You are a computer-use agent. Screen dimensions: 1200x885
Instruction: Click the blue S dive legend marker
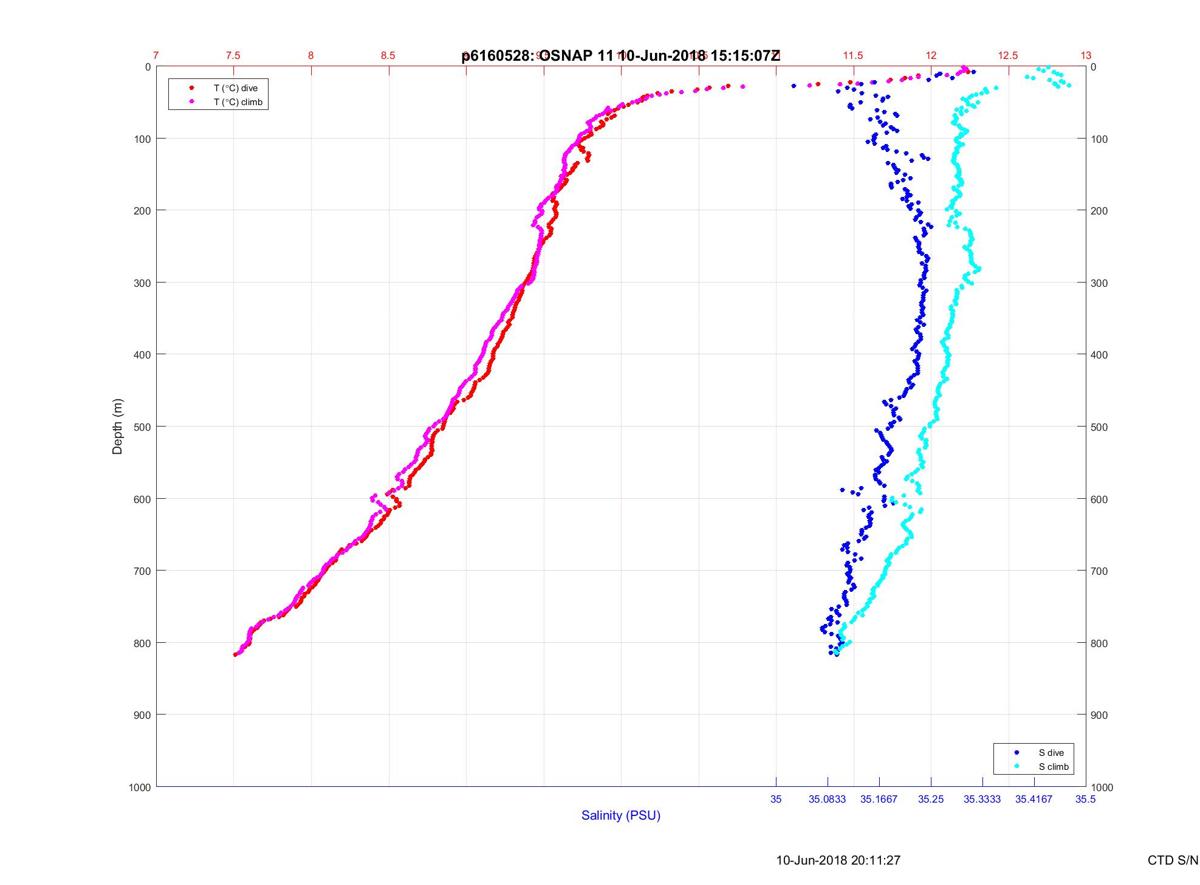click(1016, 752)
